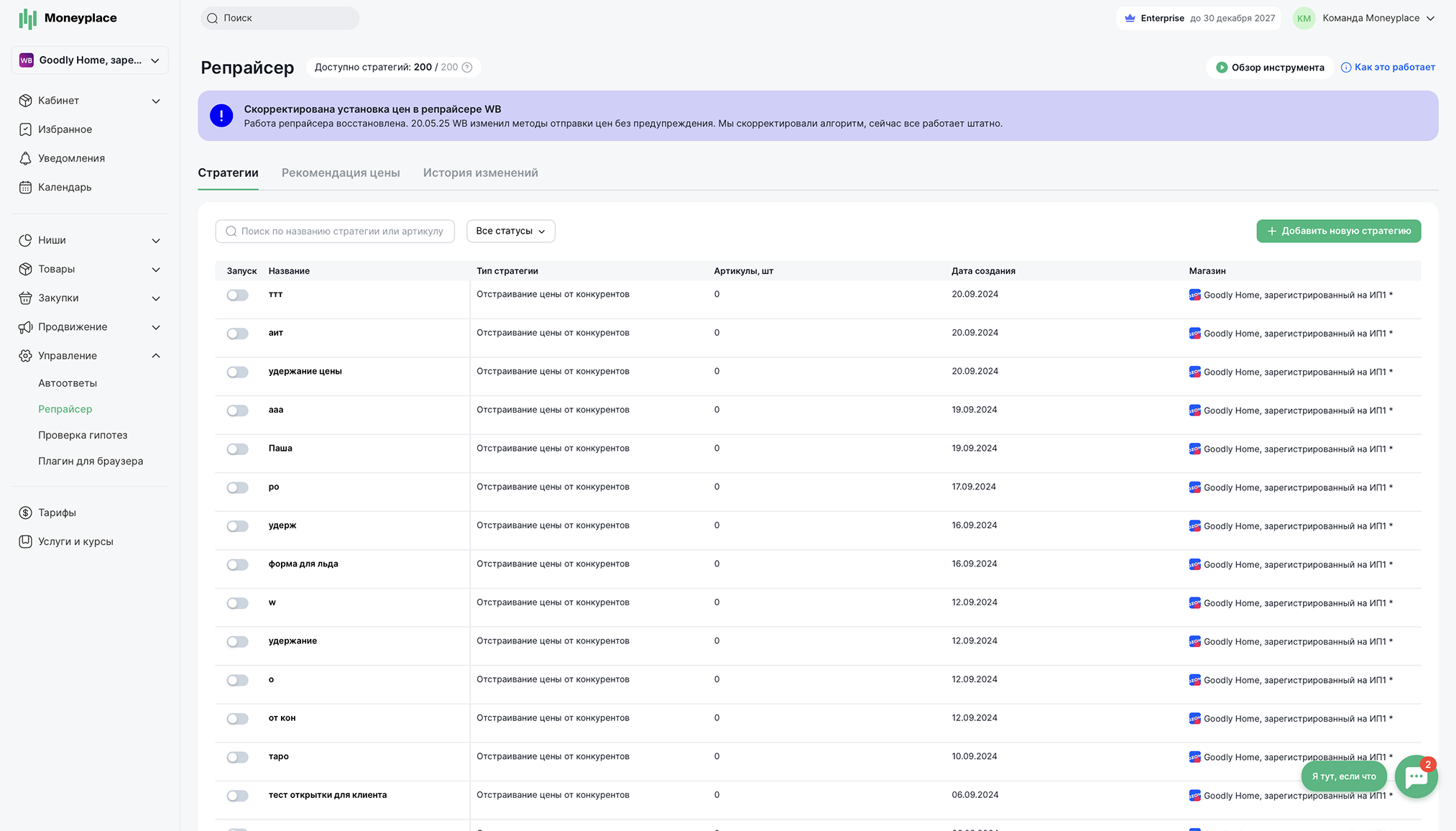Click the WB store badge icon
The width and height of the screenshot is (1456, 831).
point(27,60)
